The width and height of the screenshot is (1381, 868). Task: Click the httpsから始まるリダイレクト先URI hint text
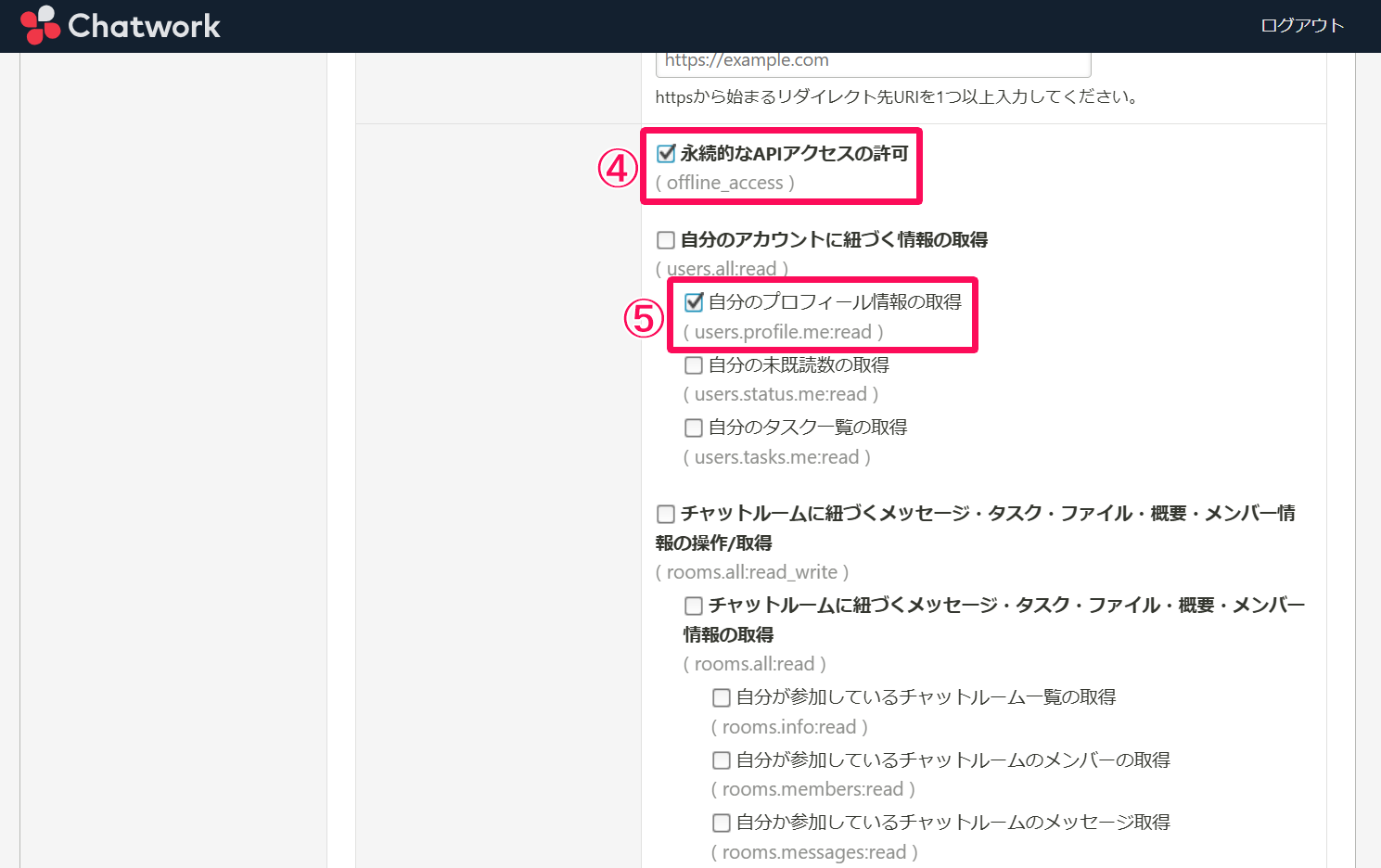(897, 96)
